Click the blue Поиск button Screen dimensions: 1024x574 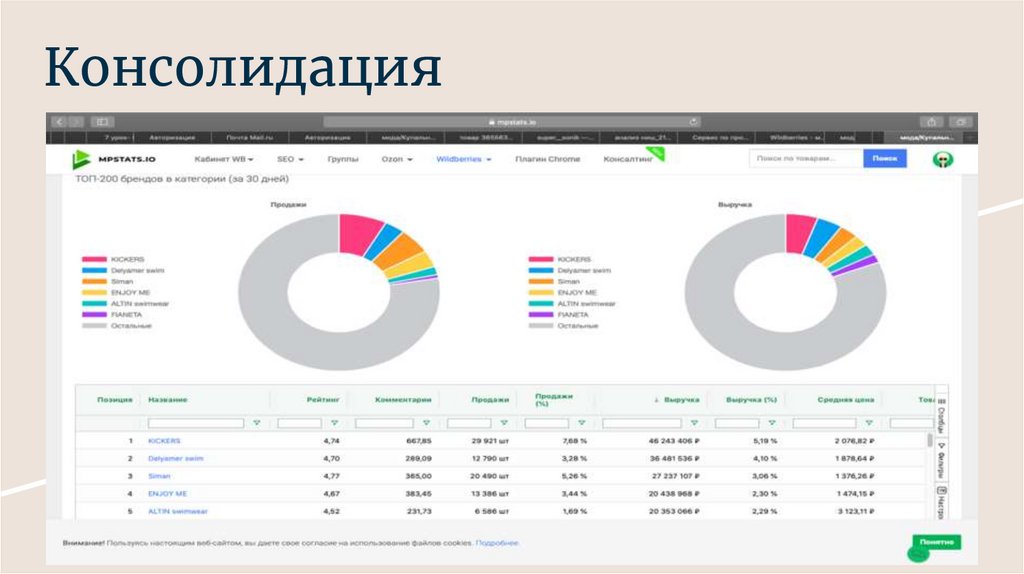tap(884, 158)
